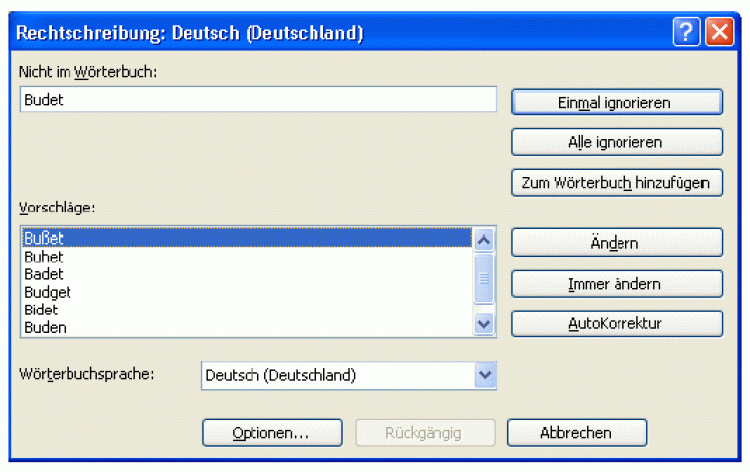
Task: Close the Rechtschreibung dialog window
Action: pyautogui.click(x=719, y=33)
